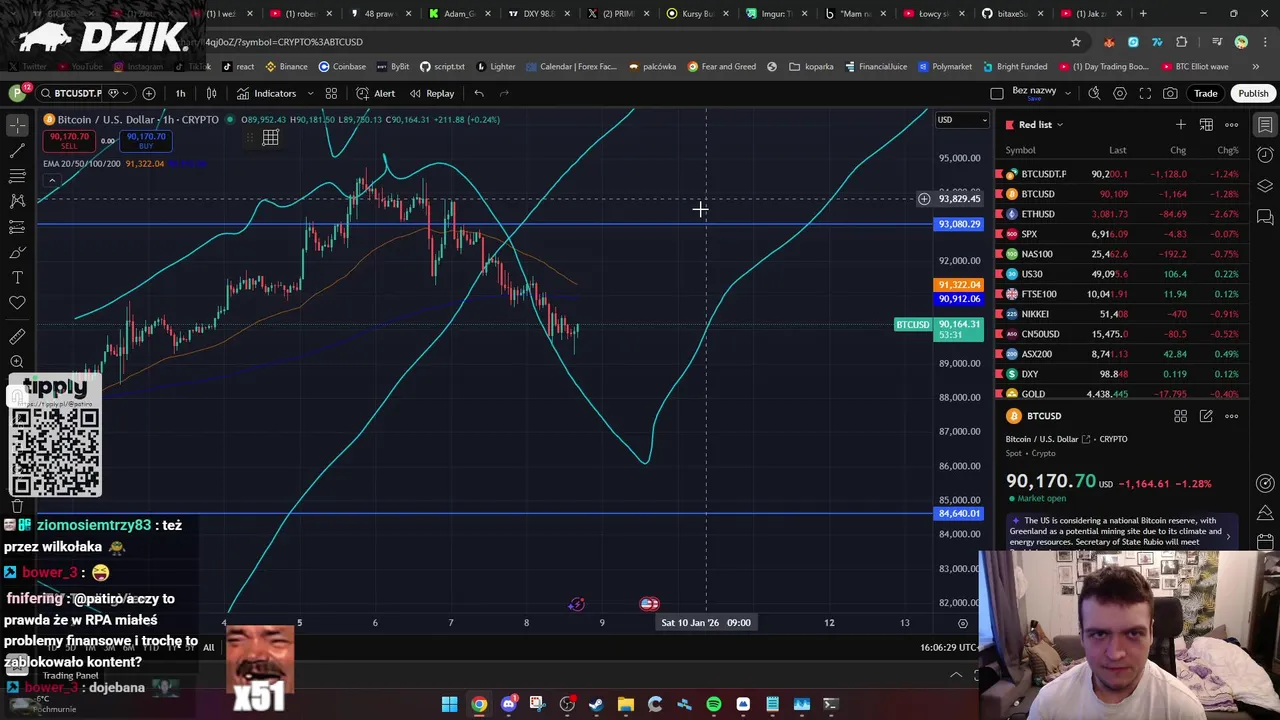Open the Polymarket bookmark

(x=944, y=66)
